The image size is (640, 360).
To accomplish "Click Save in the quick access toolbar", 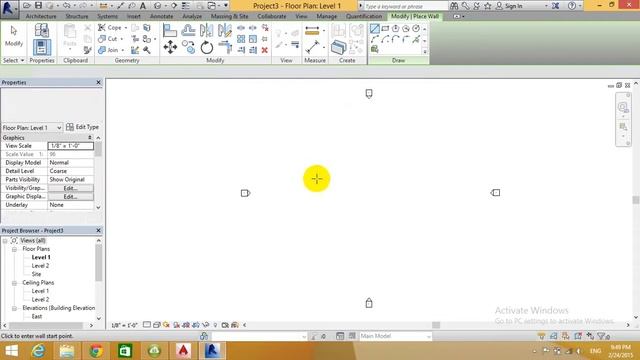I will 38,6.
